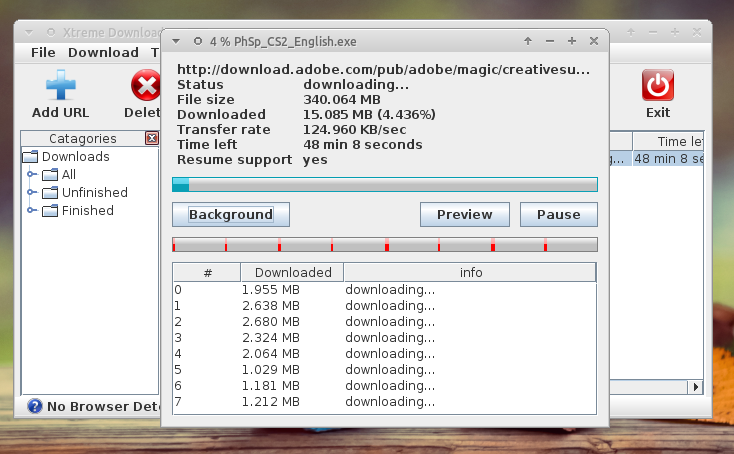Click the Resume support 'yes' value
This screenshot has width=734, height=454.
pos(315,160)
